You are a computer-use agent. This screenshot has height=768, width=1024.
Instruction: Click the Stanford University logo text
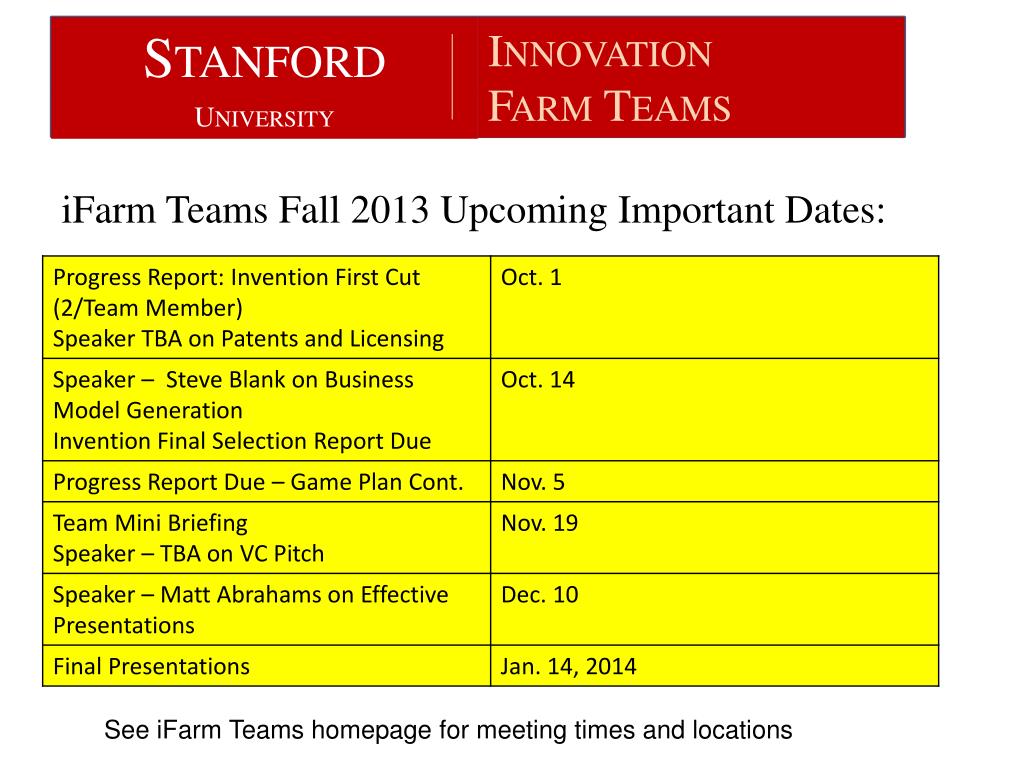(x=264, y=81)
